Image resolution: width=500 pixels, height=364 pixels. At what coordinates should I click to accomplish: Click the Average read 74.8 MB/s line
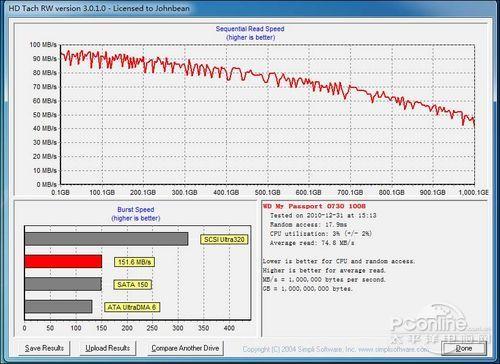click(312, 243)
